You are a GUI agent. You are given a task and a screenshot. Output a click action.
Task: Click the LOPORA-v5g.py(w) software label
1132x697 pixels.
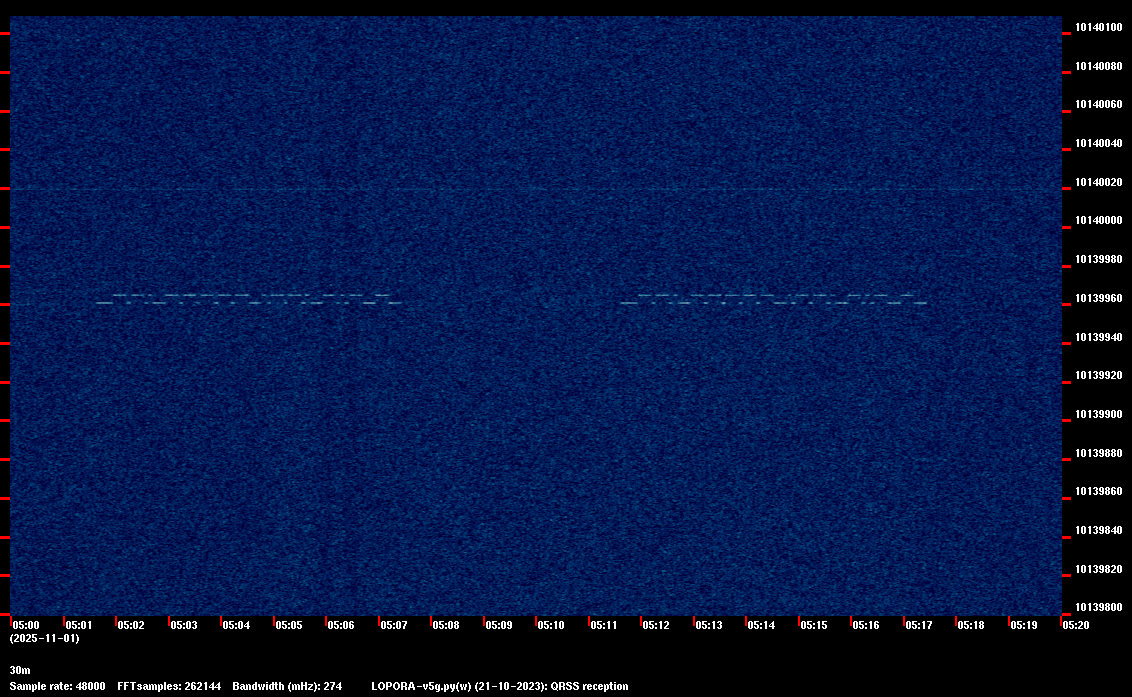422,686
